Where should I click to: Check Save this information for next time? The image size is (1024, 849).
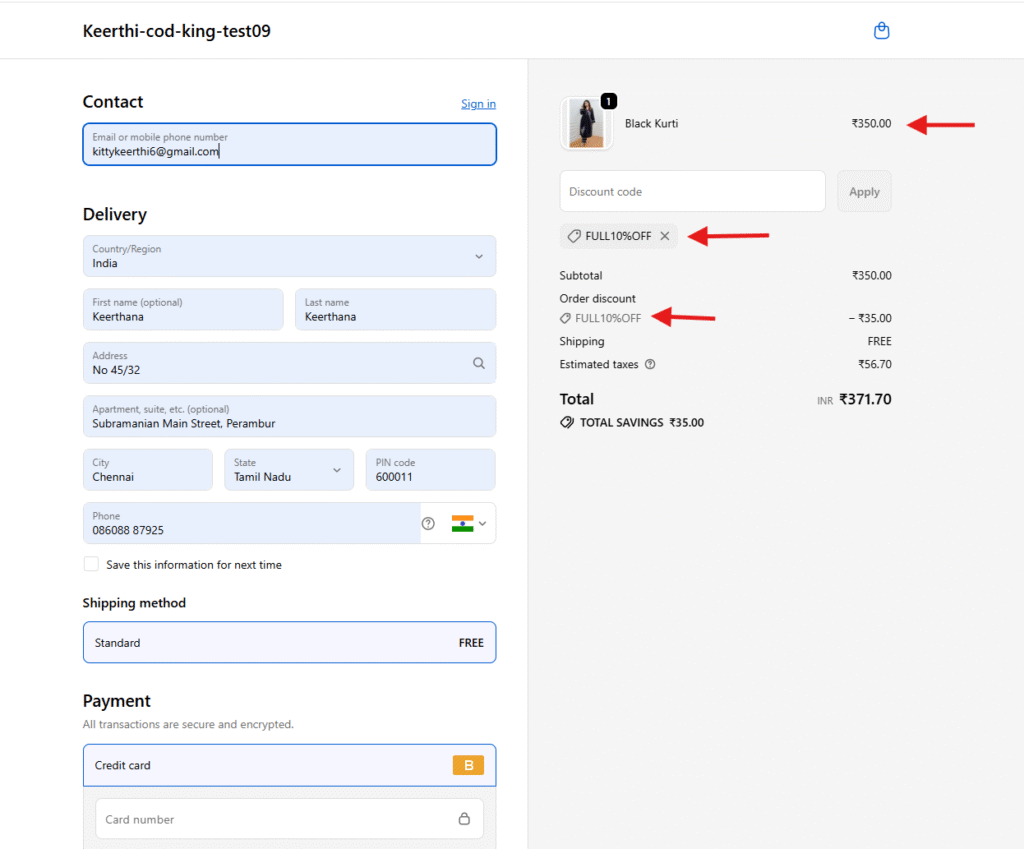coord(91,564)
